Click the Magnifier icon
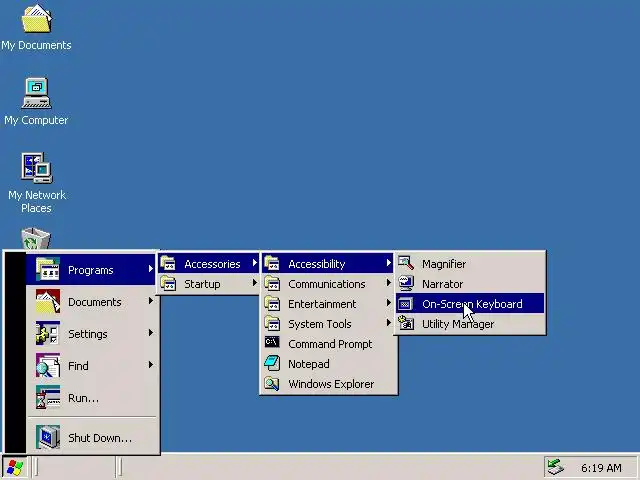The image size is (640, 480). pyautogui.click(x=406, y=263)
